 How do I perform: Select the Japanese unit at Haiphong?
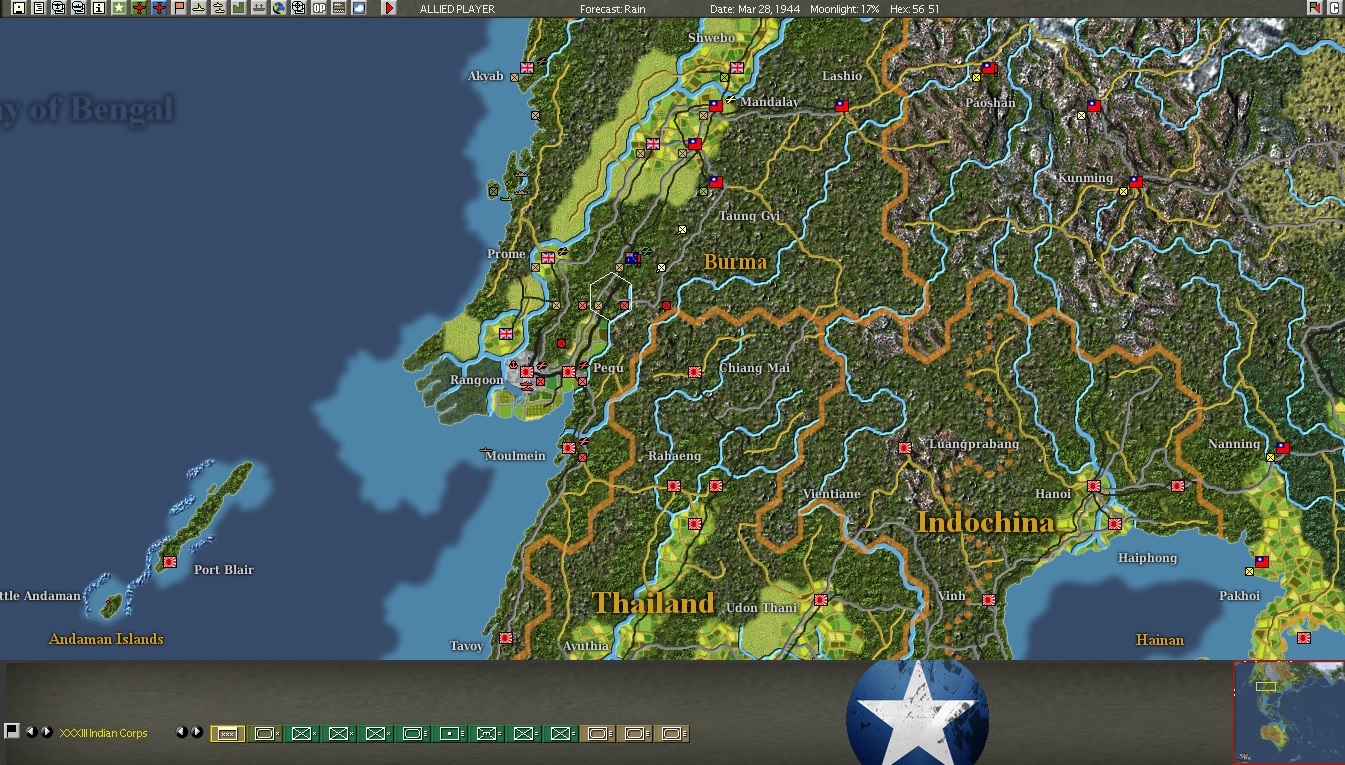pos(1115,524)
